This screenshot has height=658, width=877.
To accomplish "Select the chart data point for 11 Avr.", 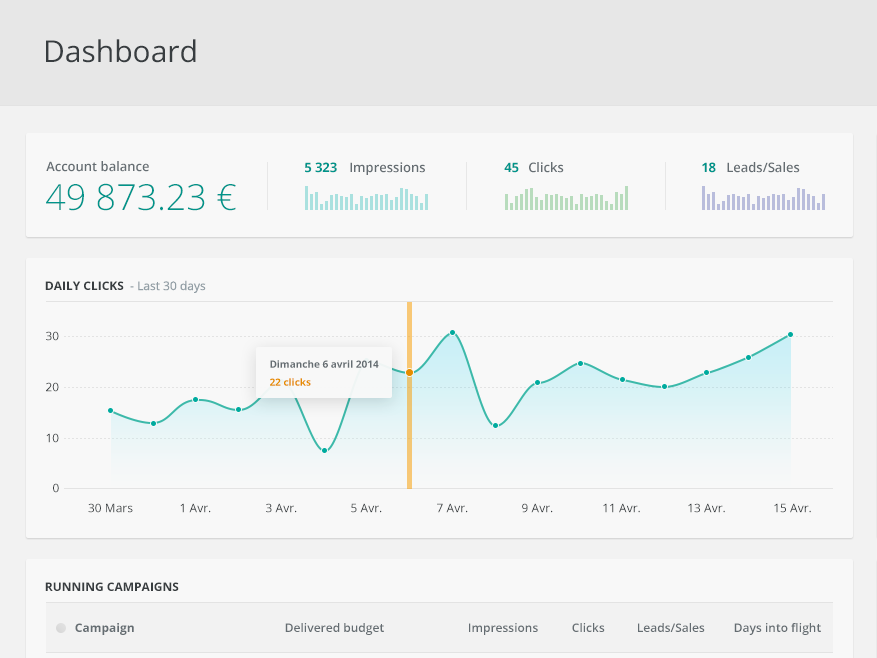I will 623,379.
